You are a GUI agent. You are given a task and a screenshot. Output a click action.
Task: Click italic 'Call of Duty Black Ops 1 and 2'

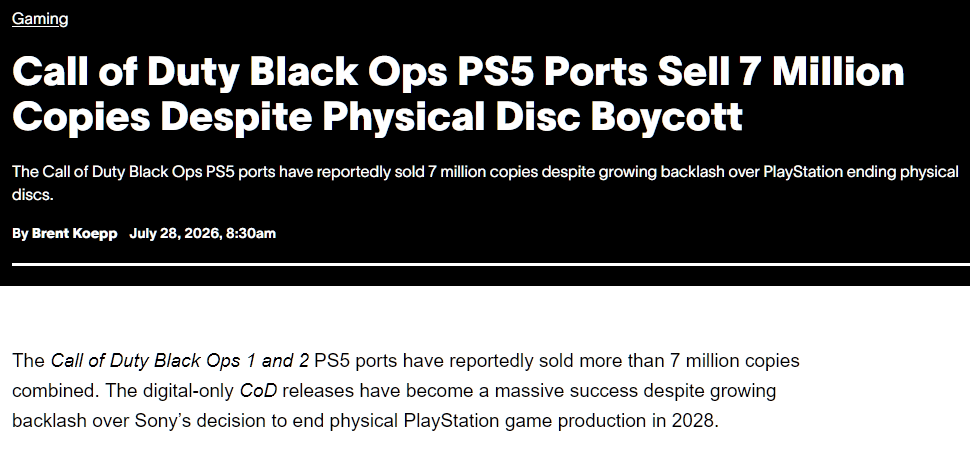[x=179, y=360]
